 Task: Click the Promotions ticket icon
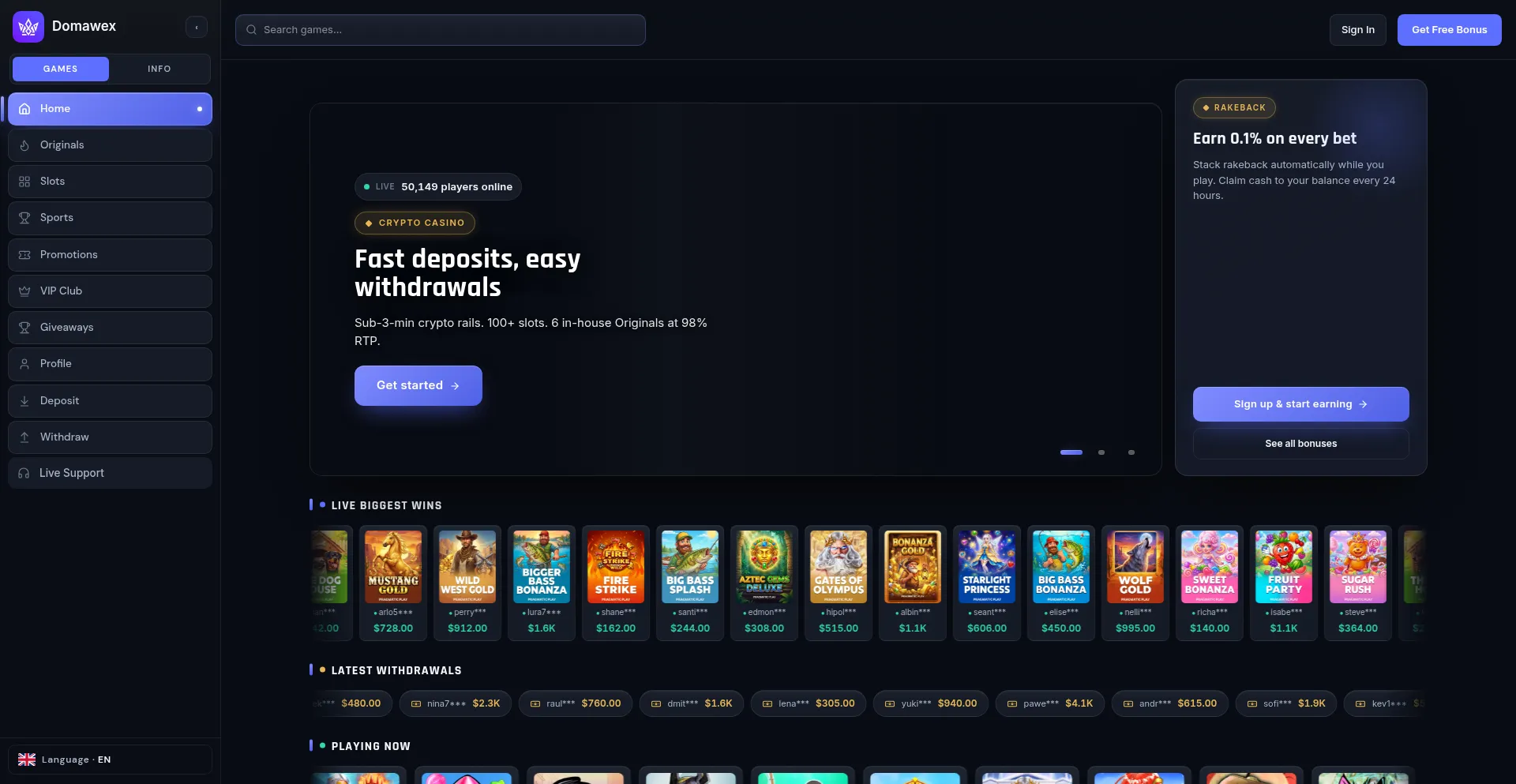pos(24,255)
